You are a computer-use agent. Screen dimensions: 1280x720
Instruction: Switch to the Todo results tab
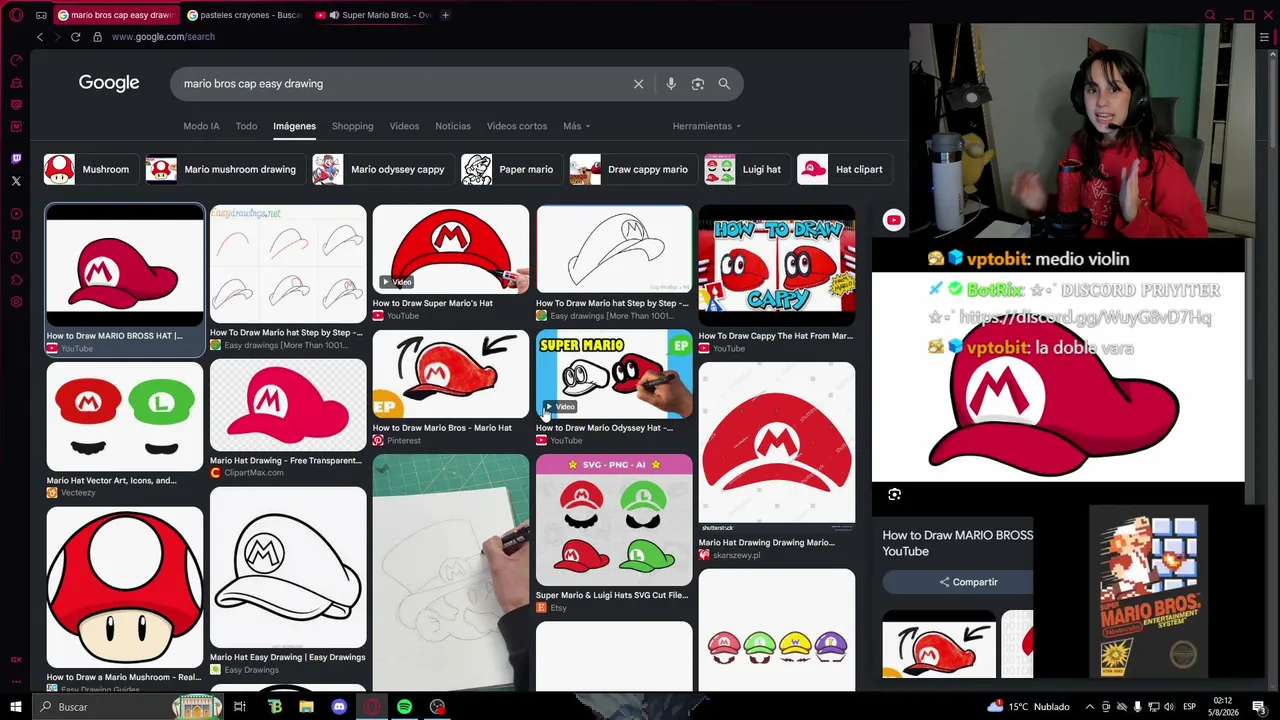pyautogui.click(x=246, y=126)
